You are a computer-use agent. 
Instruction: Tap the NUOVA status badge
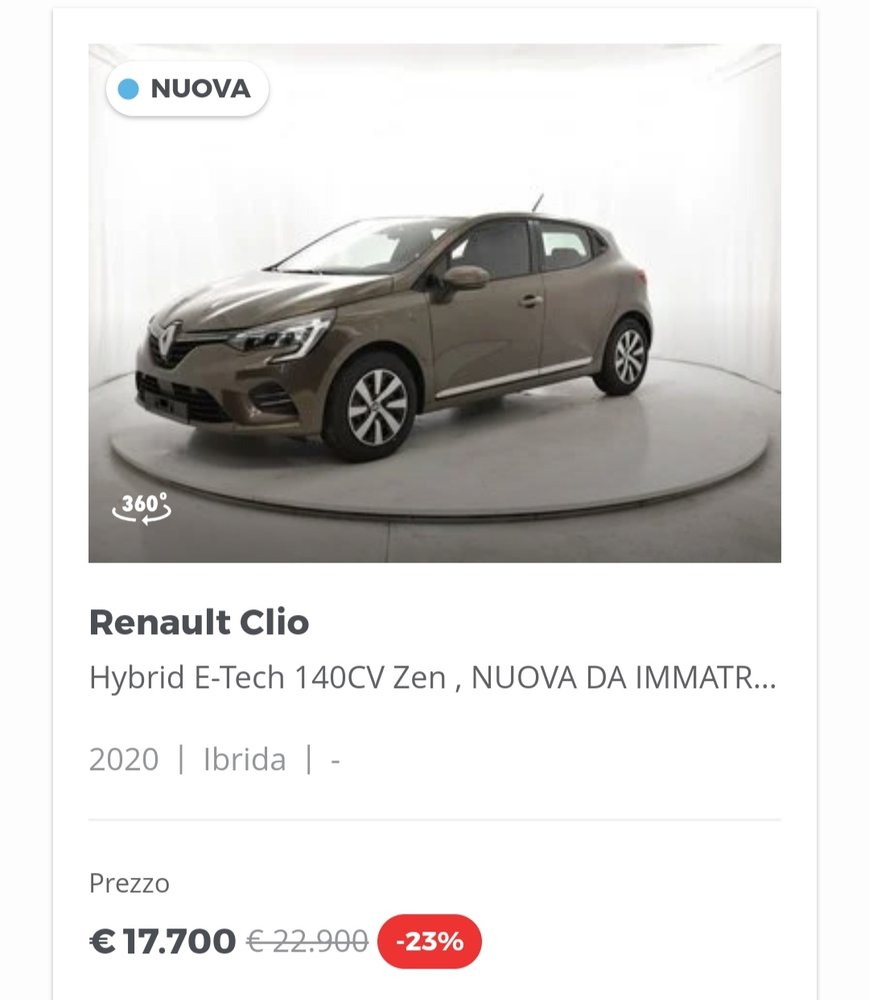pyautogui.click(x=187, y=89)
